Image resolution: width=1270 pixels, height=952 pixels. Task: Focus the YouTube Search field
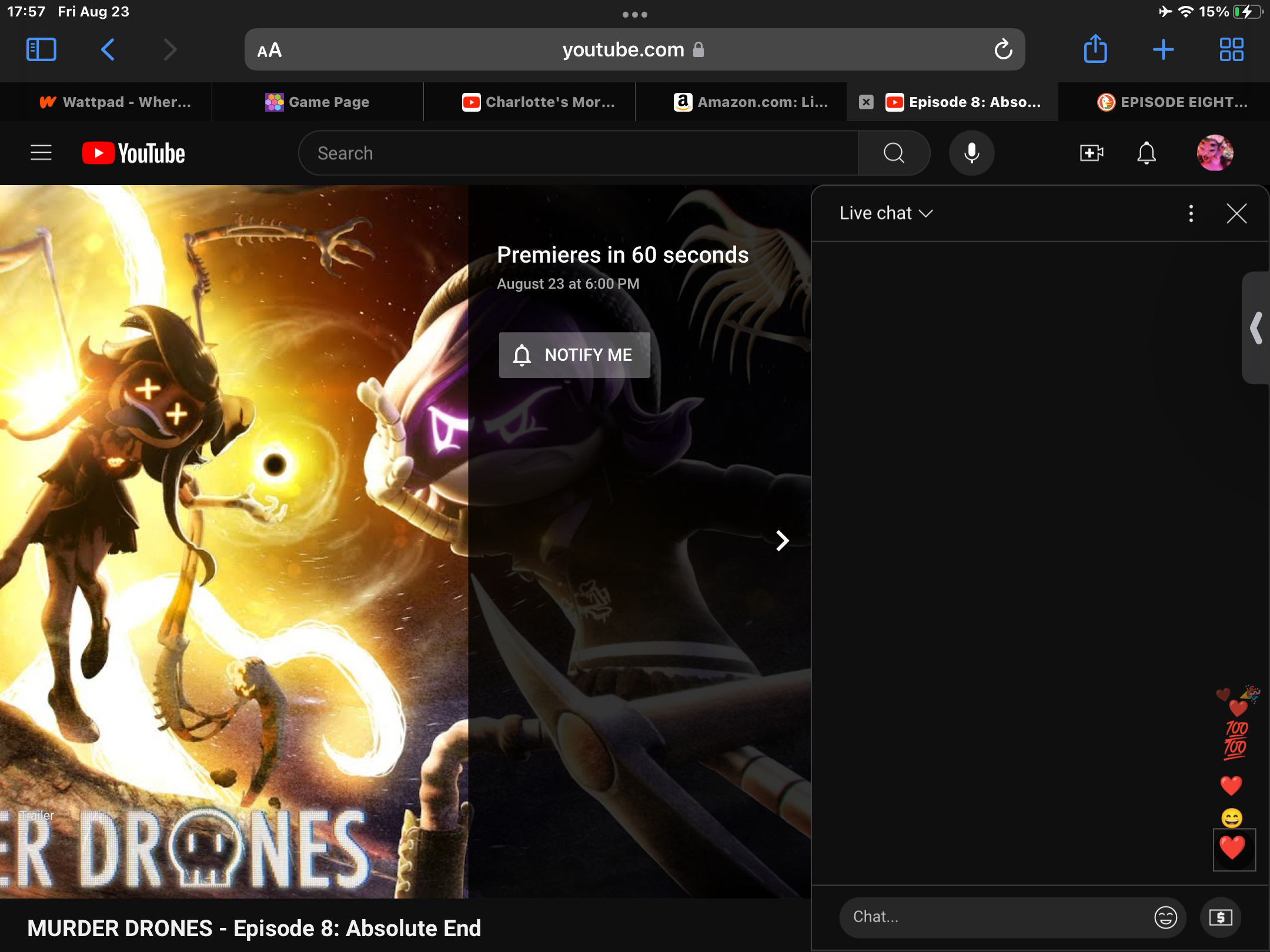pyautogui.click(x=579, y=153)
